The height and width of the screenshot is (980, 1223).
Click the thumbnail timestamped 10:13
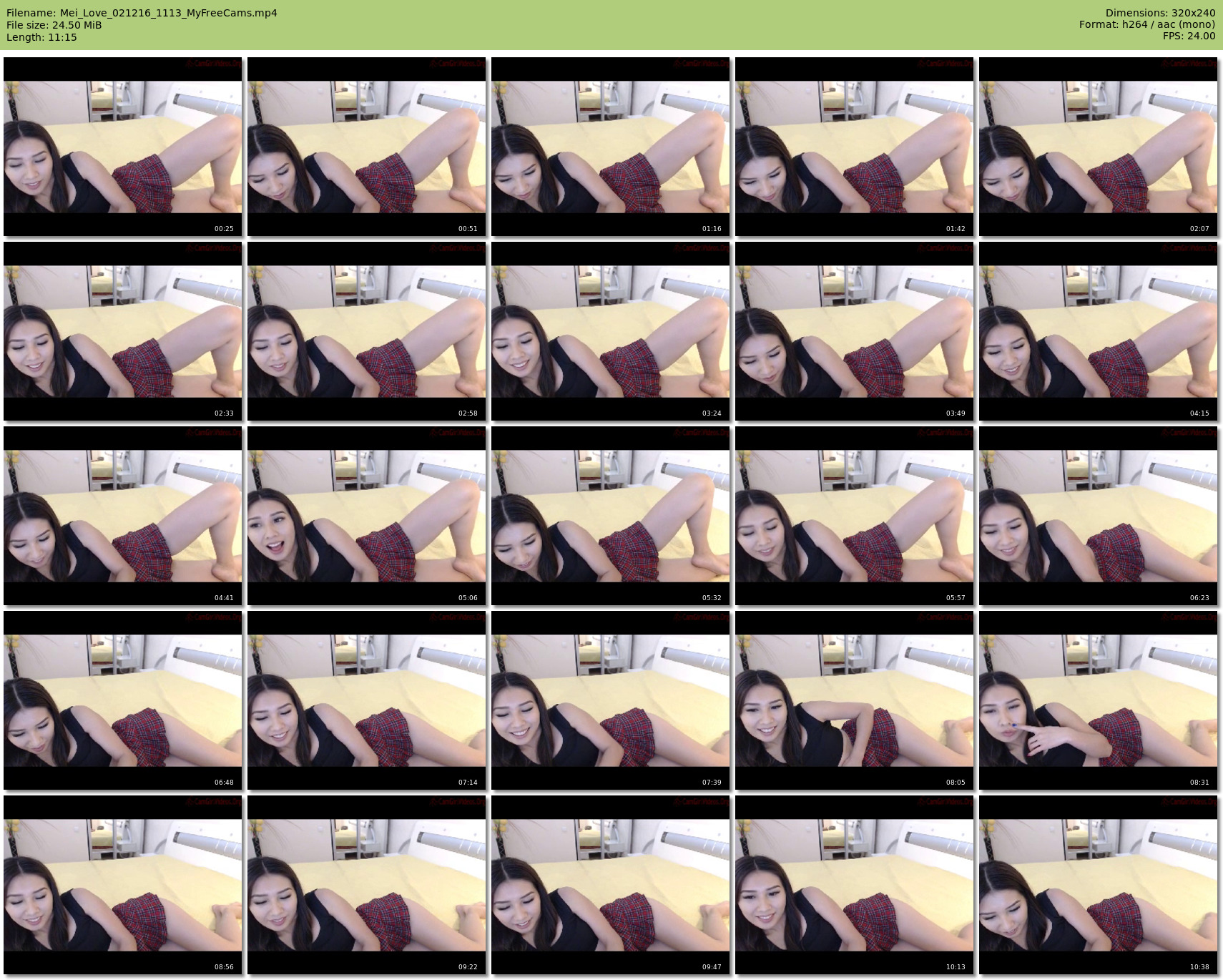click(x=855, y=885)
